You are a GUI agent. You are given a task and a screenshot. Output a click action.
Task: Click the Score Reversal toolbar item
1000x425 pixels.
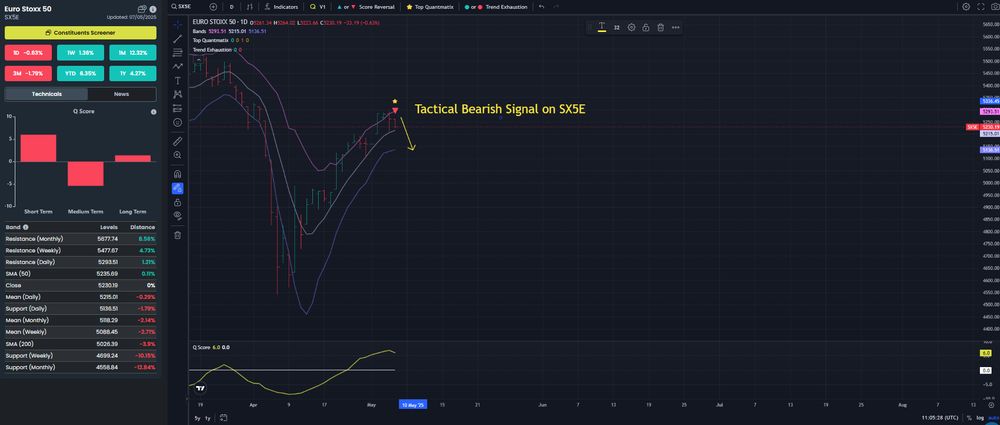coord(365,6)
